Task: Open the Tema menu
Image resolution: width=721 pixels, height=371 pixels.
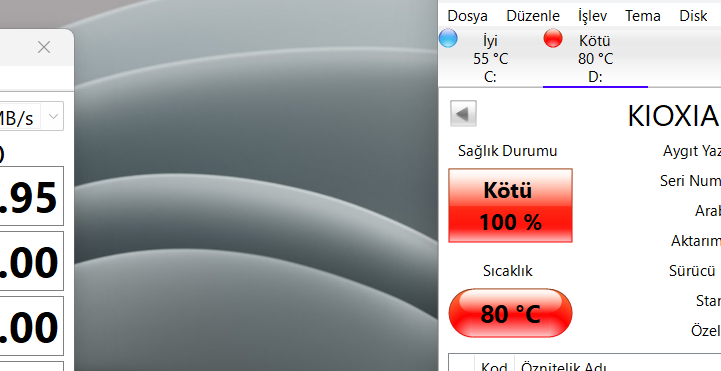Action: point(642,16)
